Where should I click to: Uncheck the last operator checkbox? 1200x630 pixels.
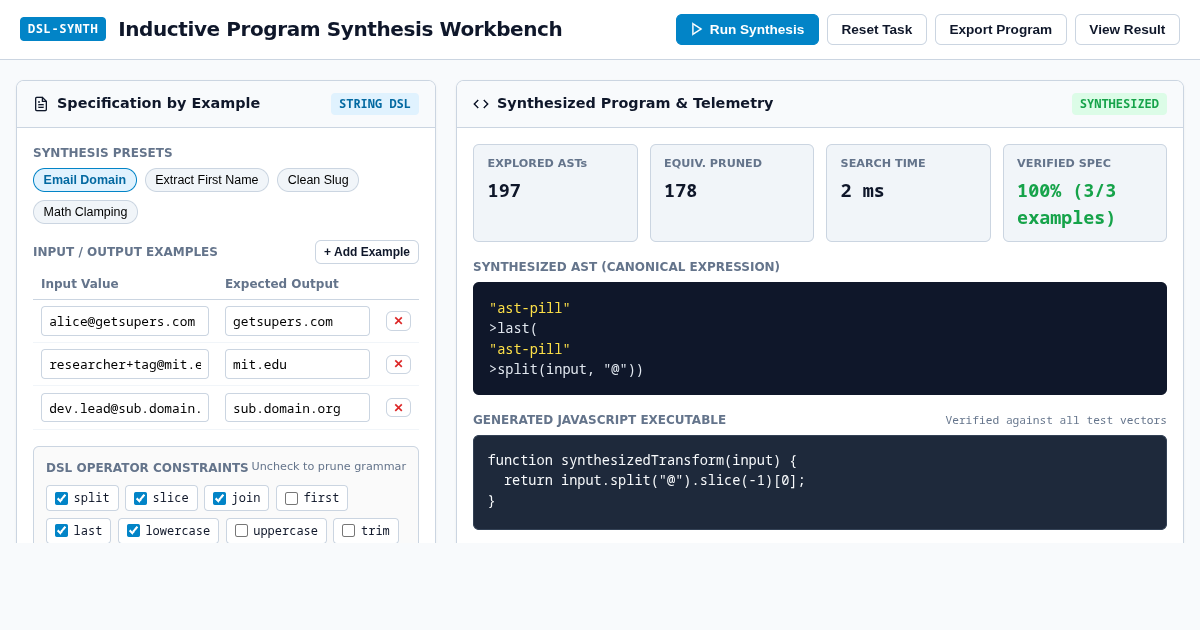(62, 531)
